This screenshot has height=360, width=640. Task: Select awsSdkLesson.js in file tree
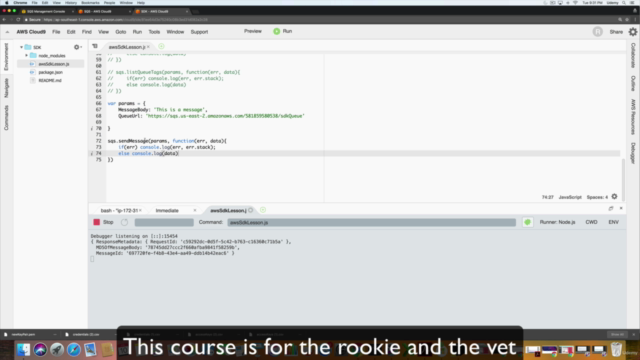tap(53, 64)
